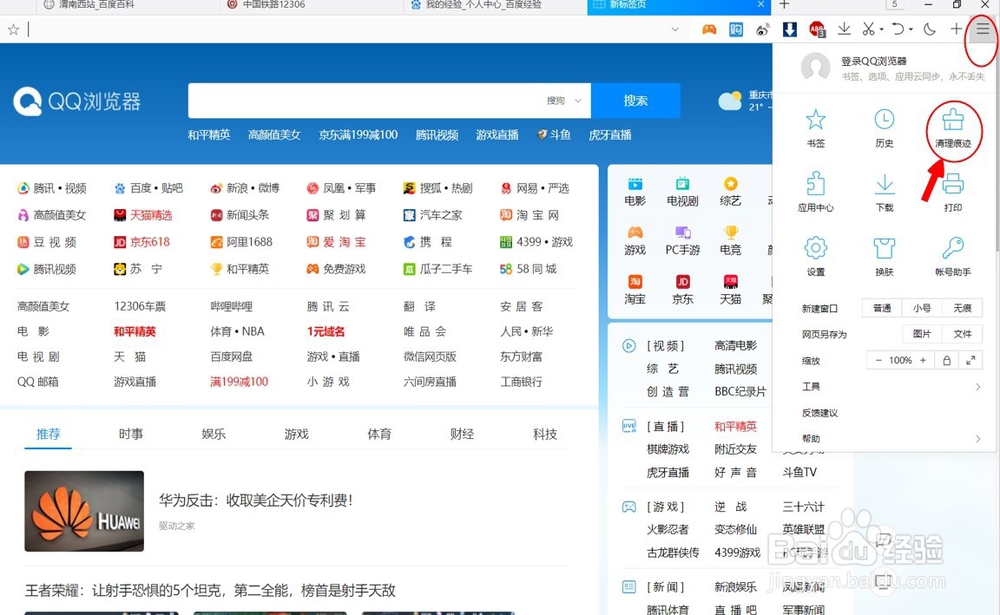Viewport: 1000px width, 615px height.
Task: Click Clear Traces (清理痕迹) icon
Action: pos(953,128)
